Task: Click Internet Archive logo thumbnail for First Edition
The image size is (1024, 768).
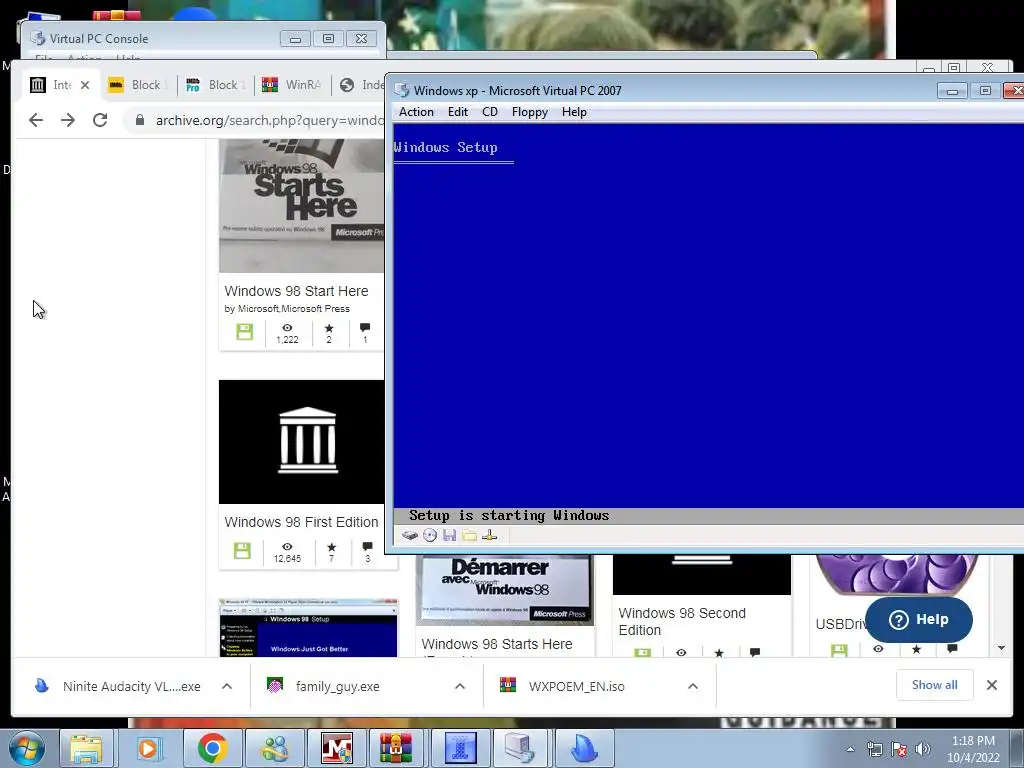Action: [302, 442]
